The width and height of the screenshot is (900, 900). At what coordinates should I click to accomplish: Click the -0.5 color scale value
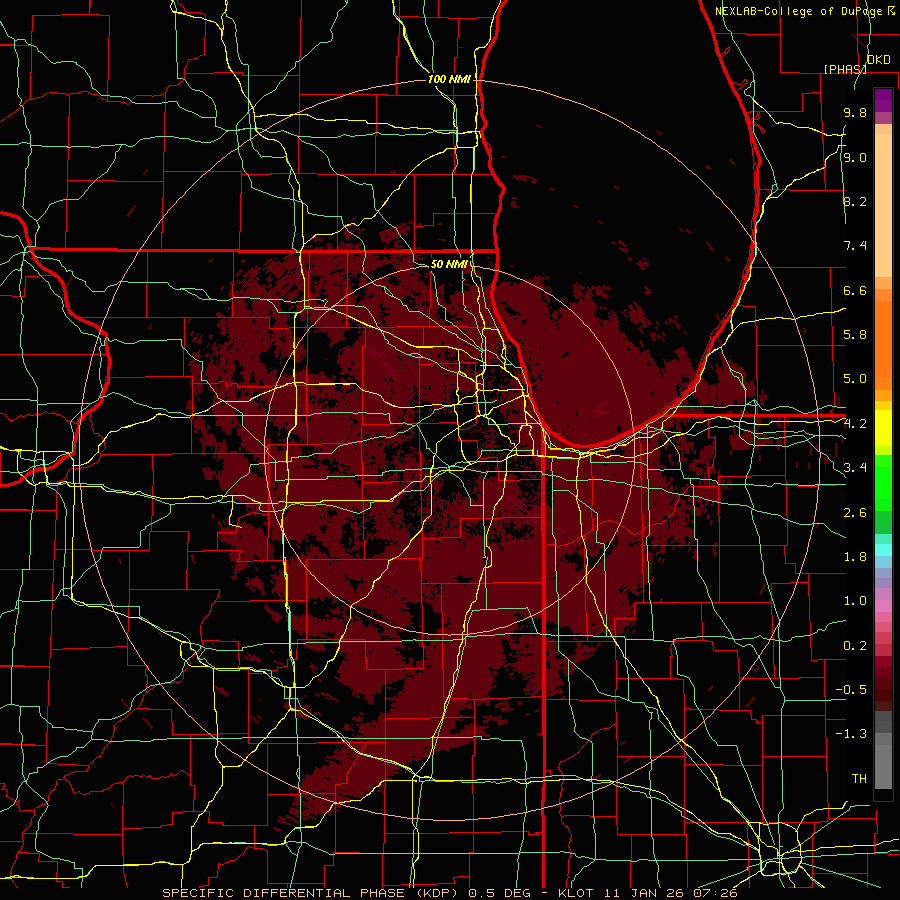pyautogui.click(x=851, y=690)
